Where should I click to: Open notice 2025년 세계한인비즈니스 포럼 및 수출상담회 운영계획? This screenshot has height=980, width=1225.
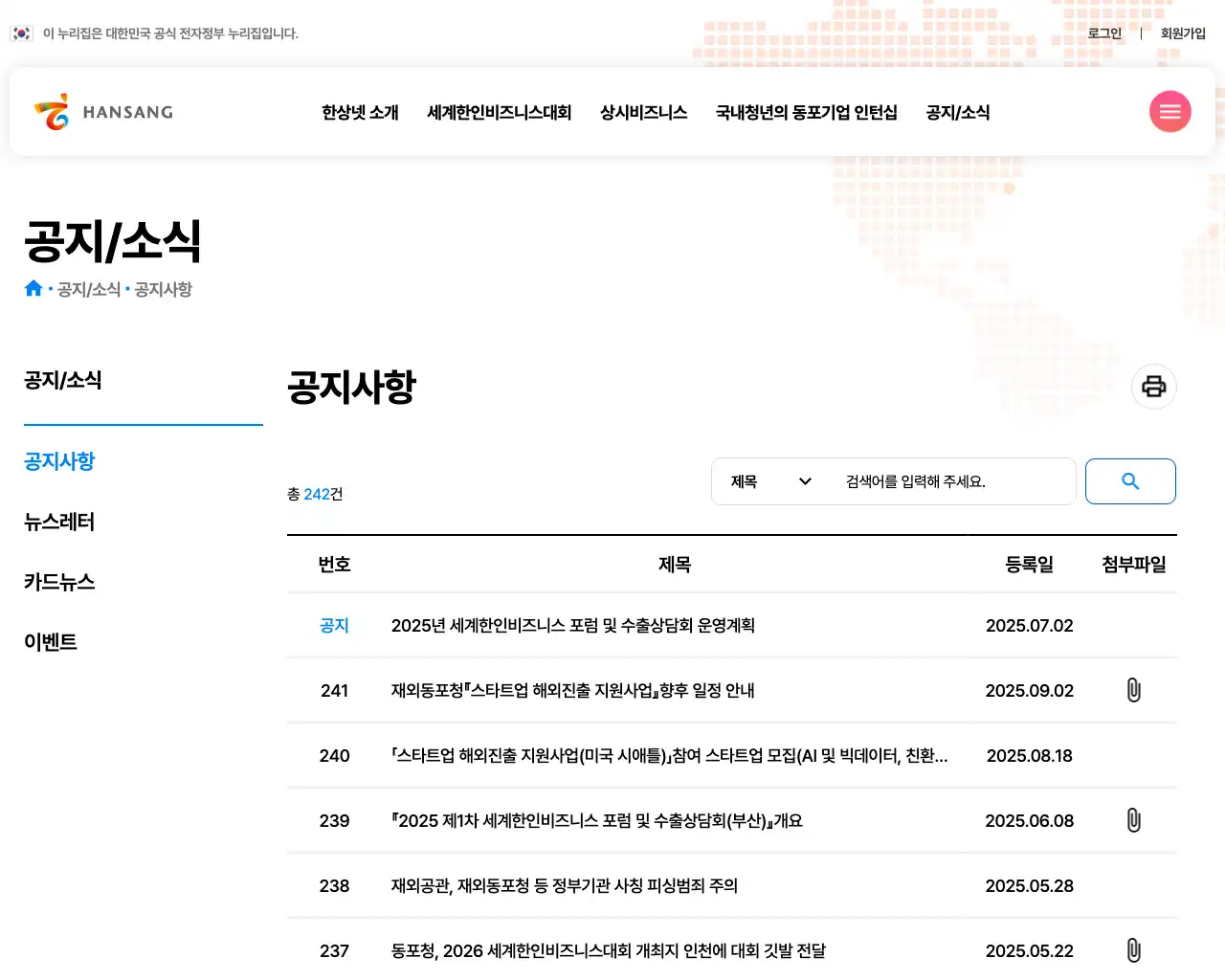pos(573,625)
